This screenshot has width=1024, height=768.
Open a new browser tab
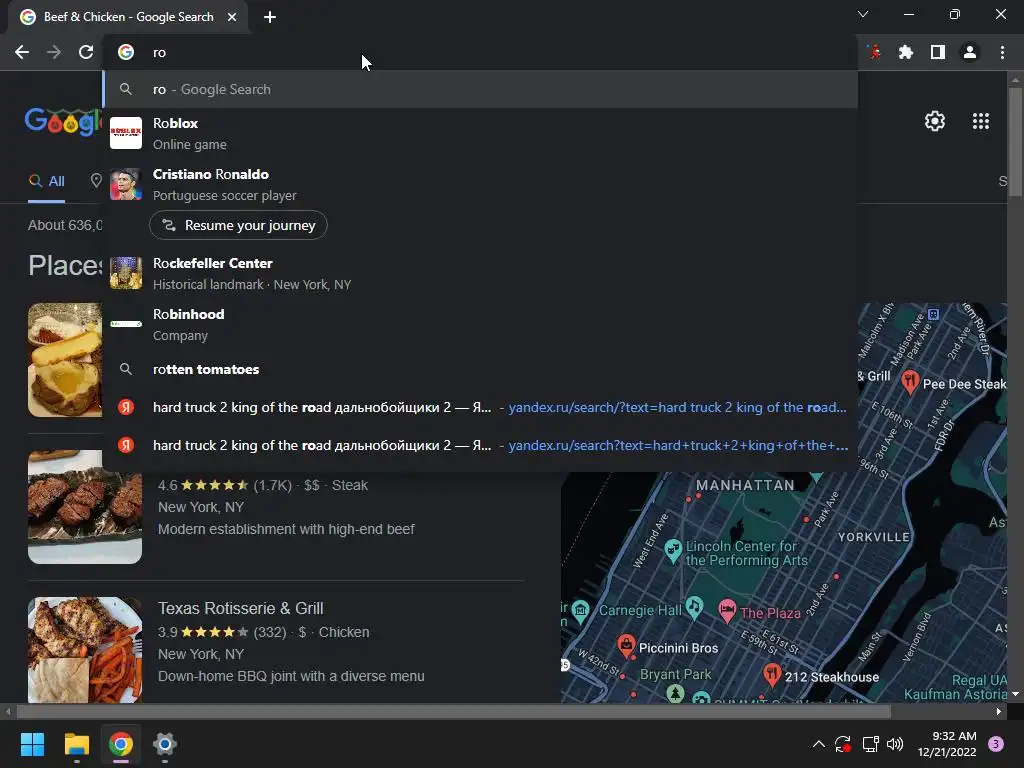pyautogui.click(x=270, y=17)
